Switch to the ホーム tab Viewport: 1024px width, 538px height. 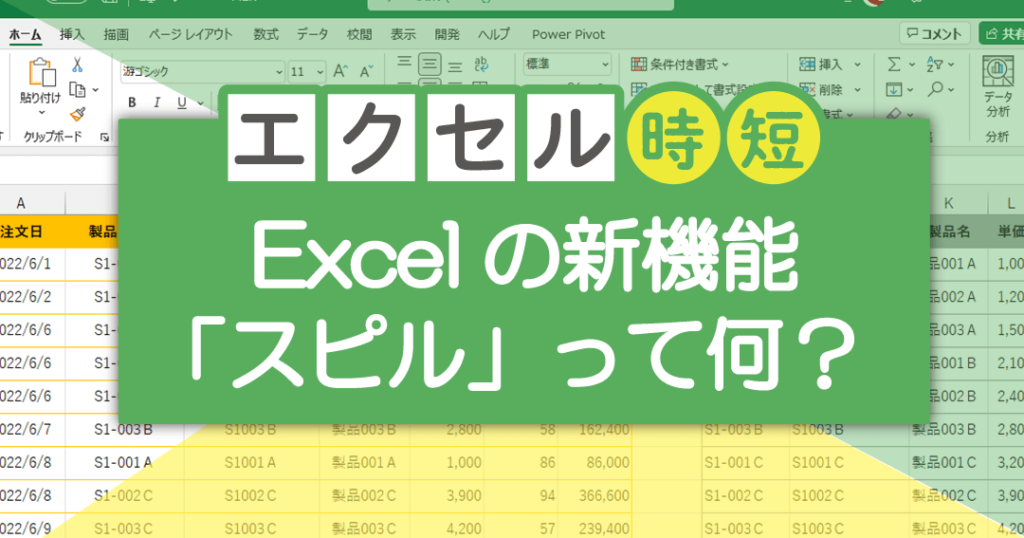(x=25, y=35)
